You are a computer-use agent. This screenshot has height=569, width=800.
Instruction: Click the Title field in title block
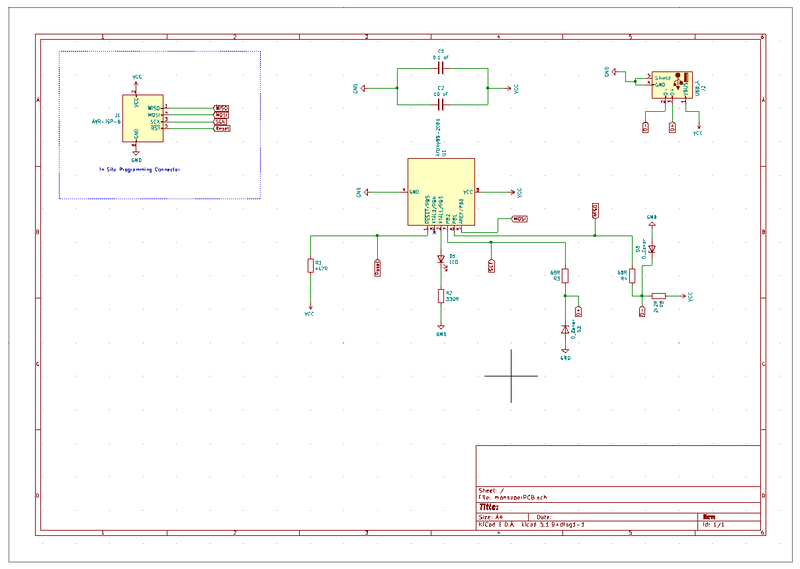click(x=490, y=507)
